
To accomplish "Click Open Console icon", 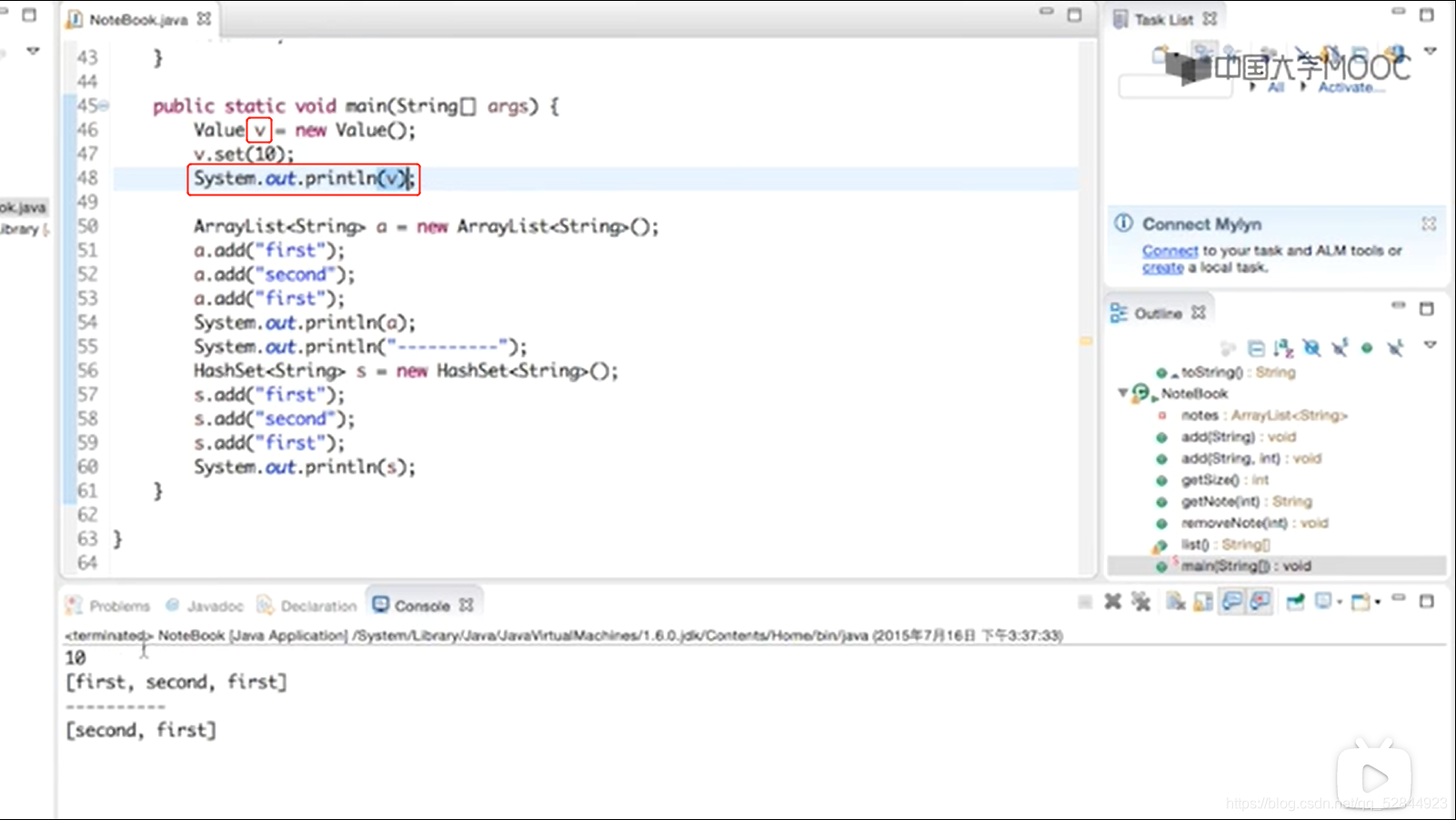I will click(1361, 602).
